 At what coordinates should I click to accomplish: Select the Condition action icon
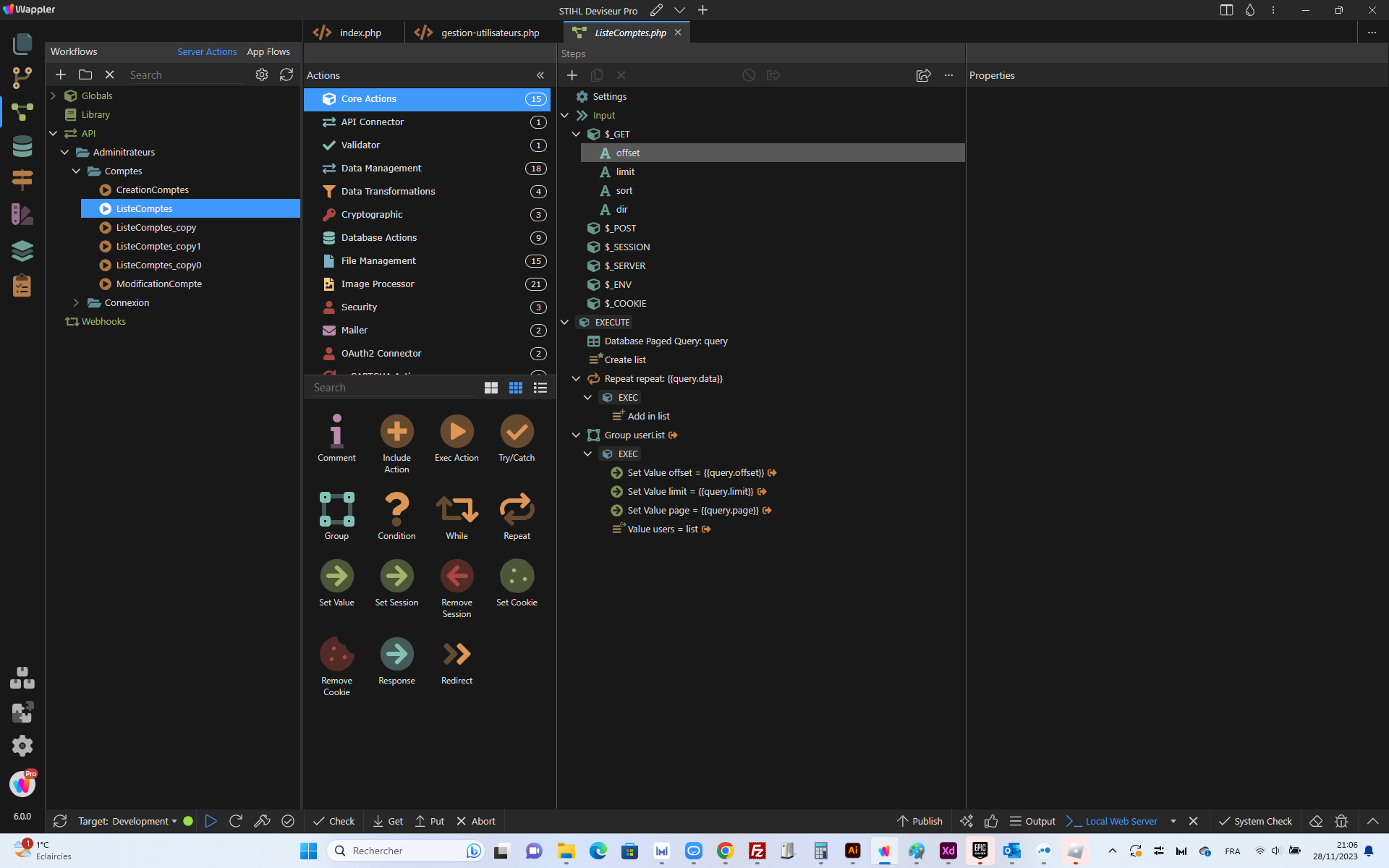coord(396,509)
